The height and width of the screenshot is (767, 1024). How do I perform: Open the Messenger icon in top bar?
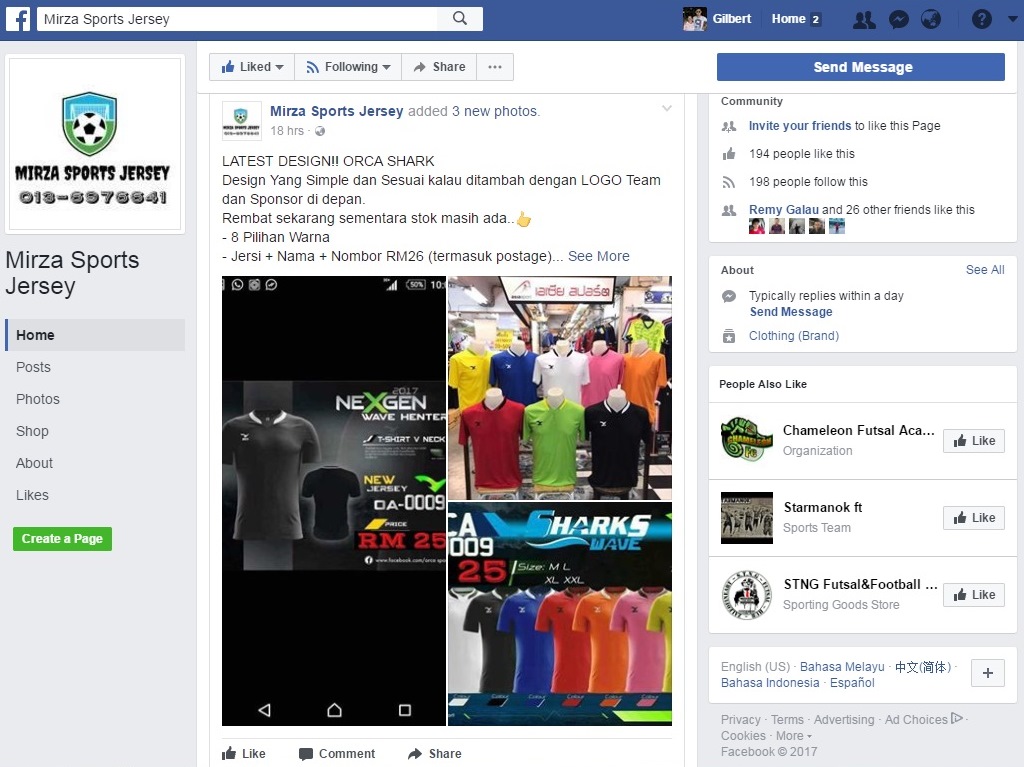(x=899, y=20)
